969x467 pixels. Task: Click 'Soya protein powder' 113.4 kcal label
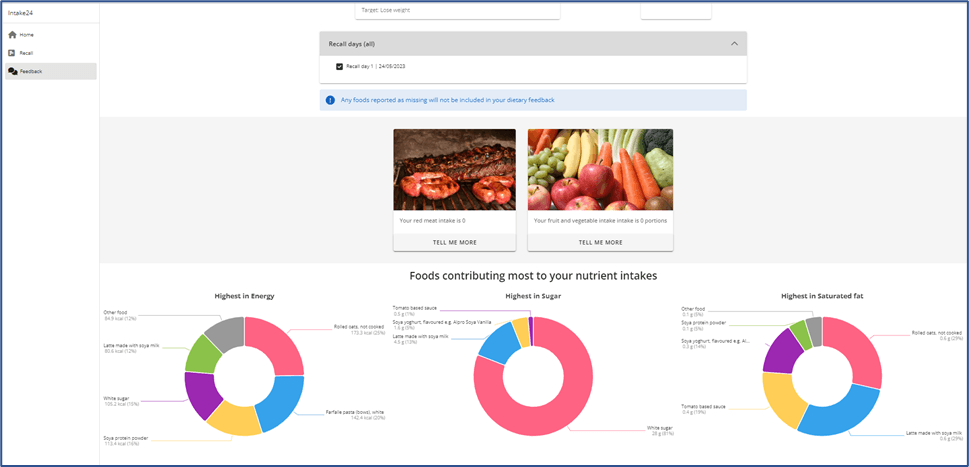tap(125, 441)
